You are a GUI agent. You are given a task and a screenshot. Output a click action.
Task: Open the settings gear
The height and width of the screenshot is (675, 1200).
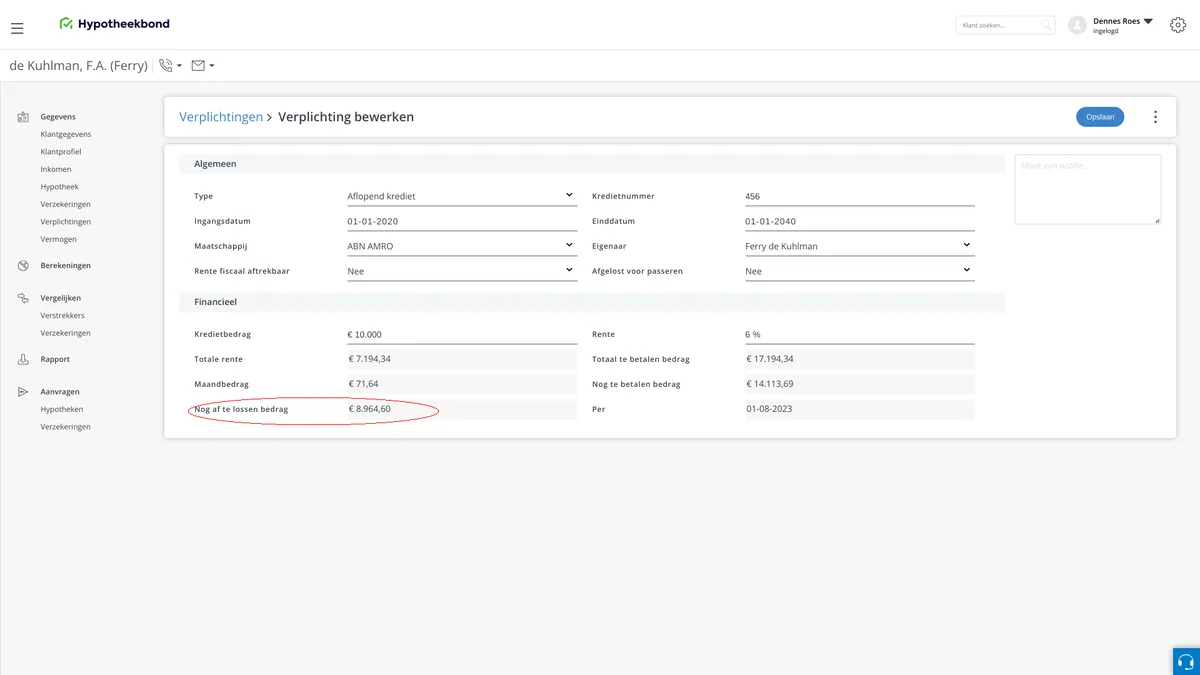coord(1177,25)
